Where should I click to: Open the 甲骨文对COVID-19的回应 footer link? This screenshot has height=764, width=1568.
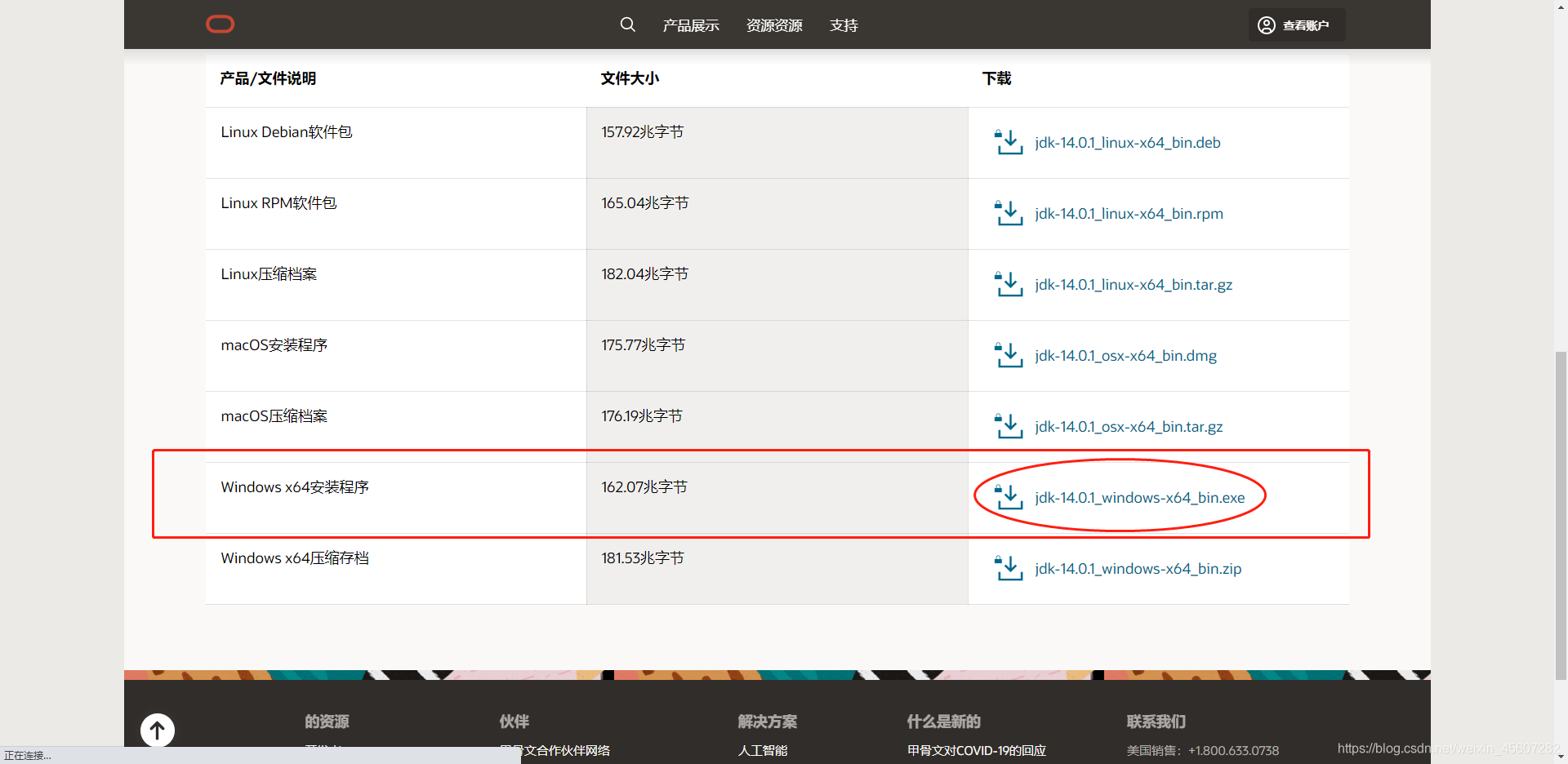click(x=977, y=750)
